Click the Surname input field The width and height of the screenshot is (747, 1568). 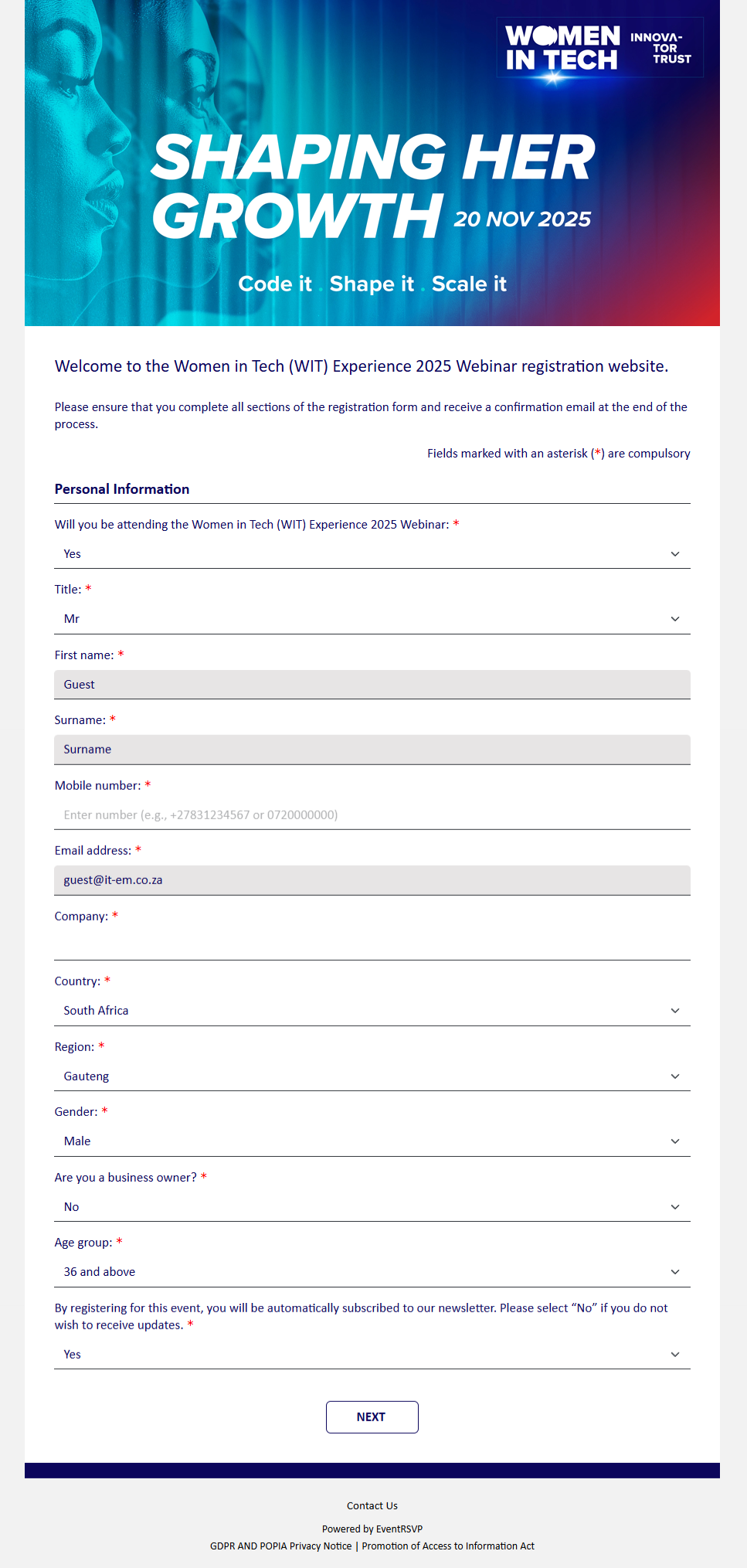pos(372,750)
